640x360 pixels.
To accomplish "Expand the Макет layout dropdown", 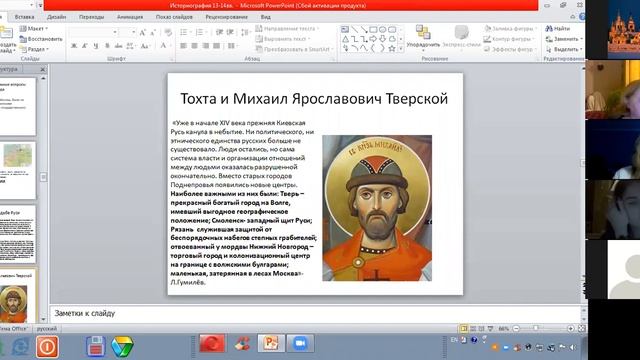I will tap(34, 29).
